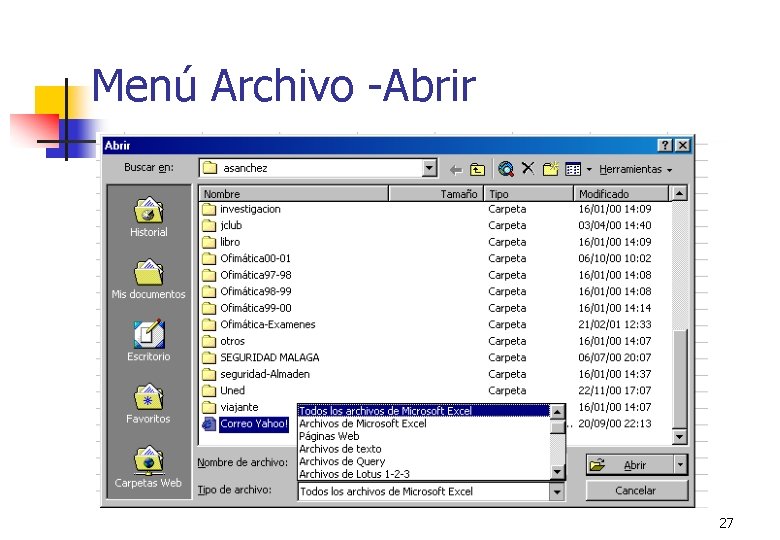Select the jclub folder icon
Screen dimensions: 780x540
(x=209, y=226)
